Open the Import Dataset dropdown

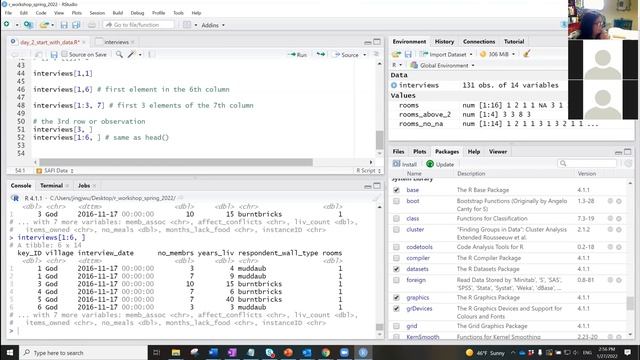[446, 54]
